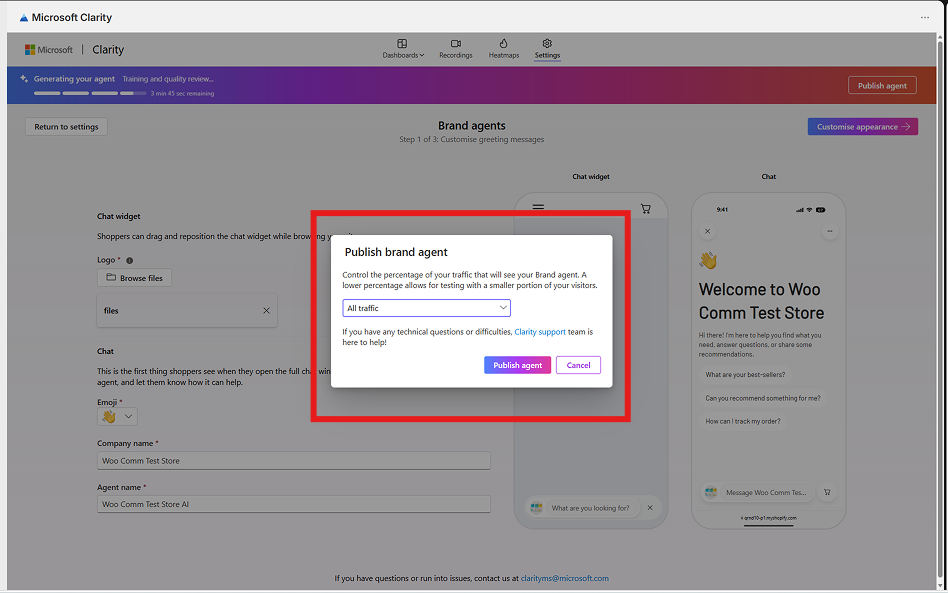
Task: Select 'How can I track my order?' suggestion
Action: pos(742,421)
